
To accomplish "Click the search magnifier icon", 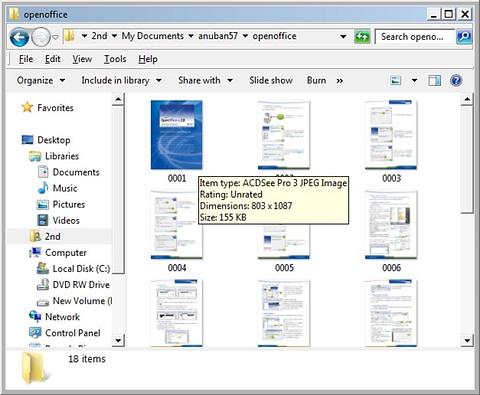I will [464, 36].
